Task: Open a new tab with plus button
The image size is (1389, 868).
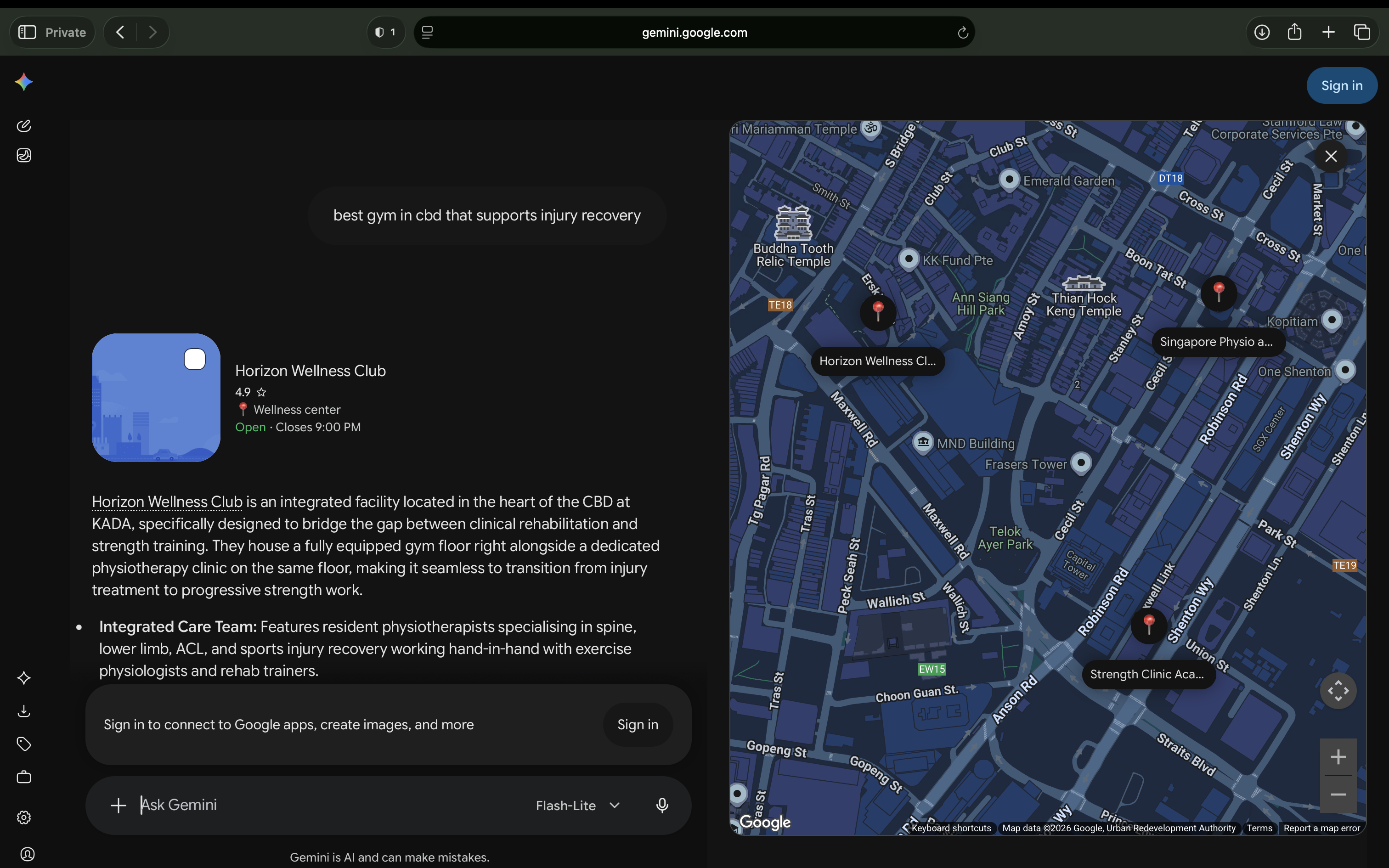Action: (x=1328, y=32)
